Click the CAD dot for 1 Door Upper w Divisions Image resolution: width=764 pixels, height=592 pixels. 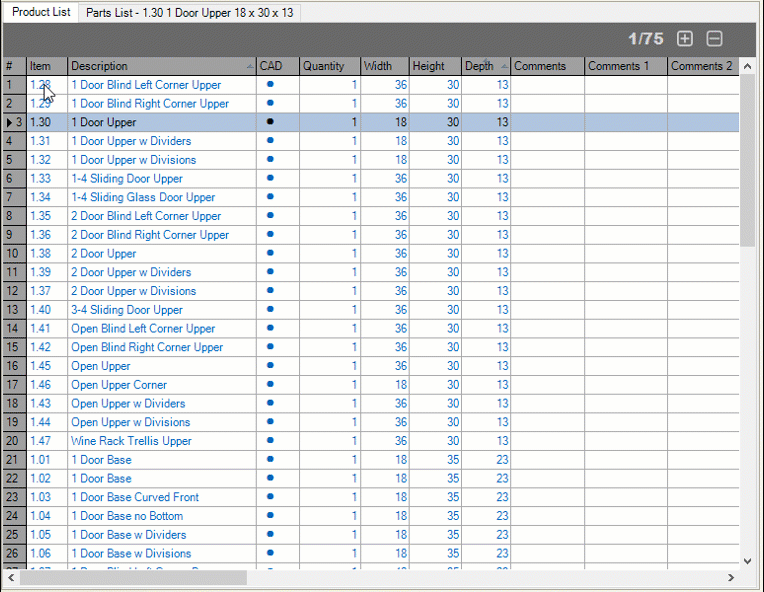tap(270, 159)
